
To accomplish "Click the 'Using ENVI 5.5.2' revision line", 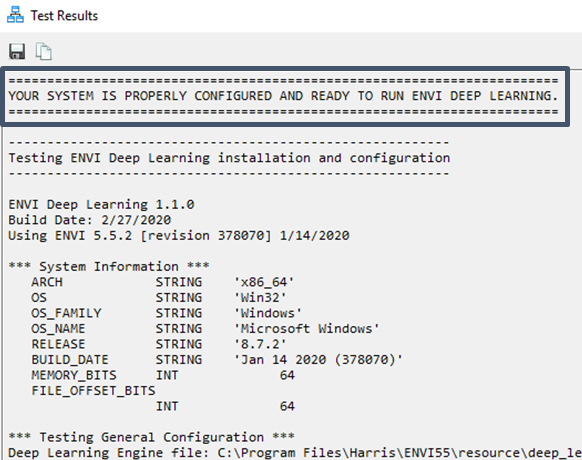I will click(x=179, y=236).
